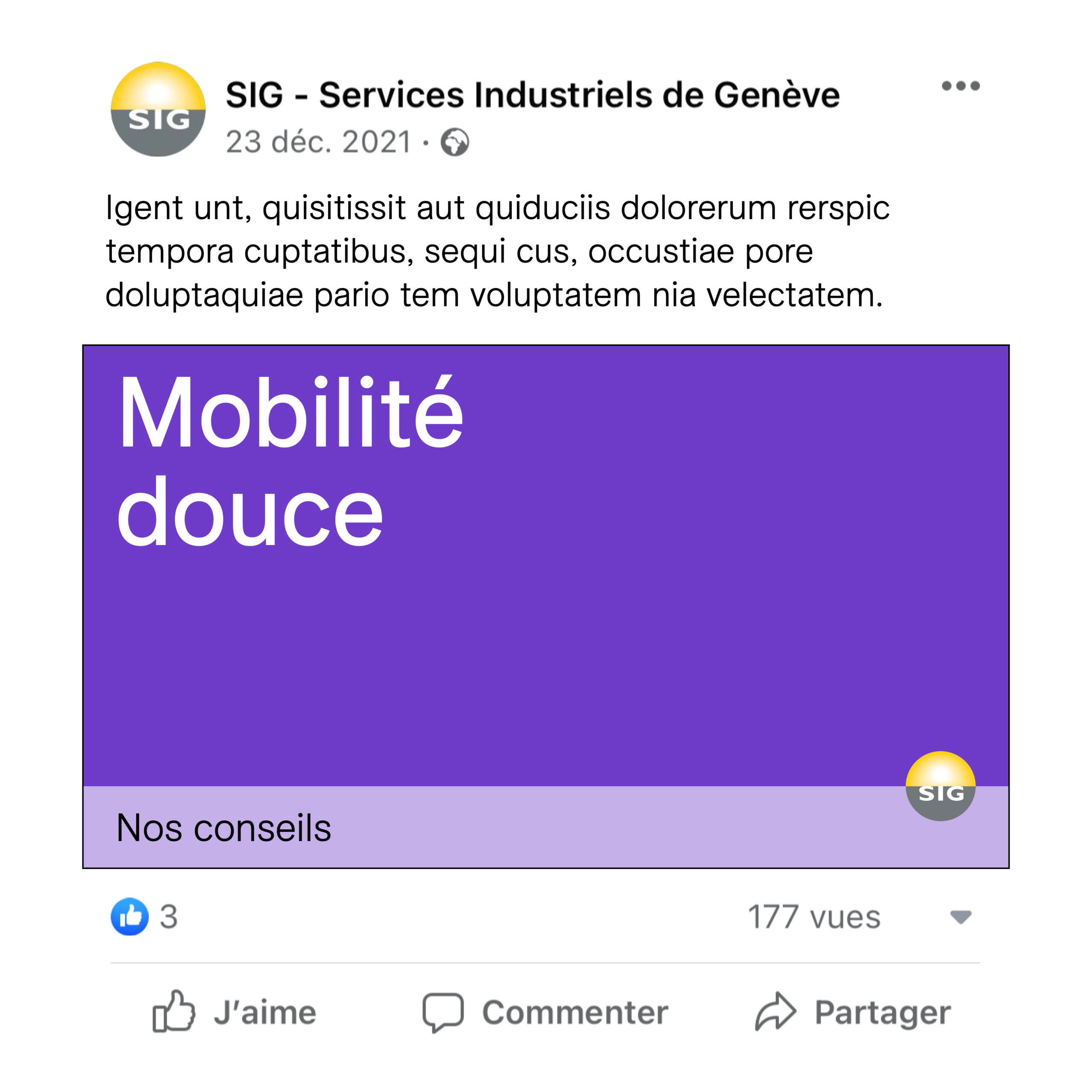Click the share arrow icon
1092x1092 pixels.
coord(775,1012)
